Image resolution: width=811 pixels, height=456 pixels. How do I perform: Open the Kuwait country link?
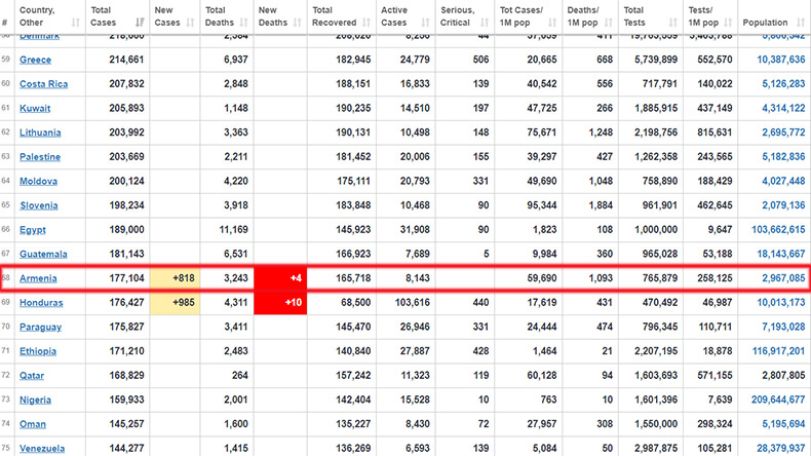coord(35,109)
